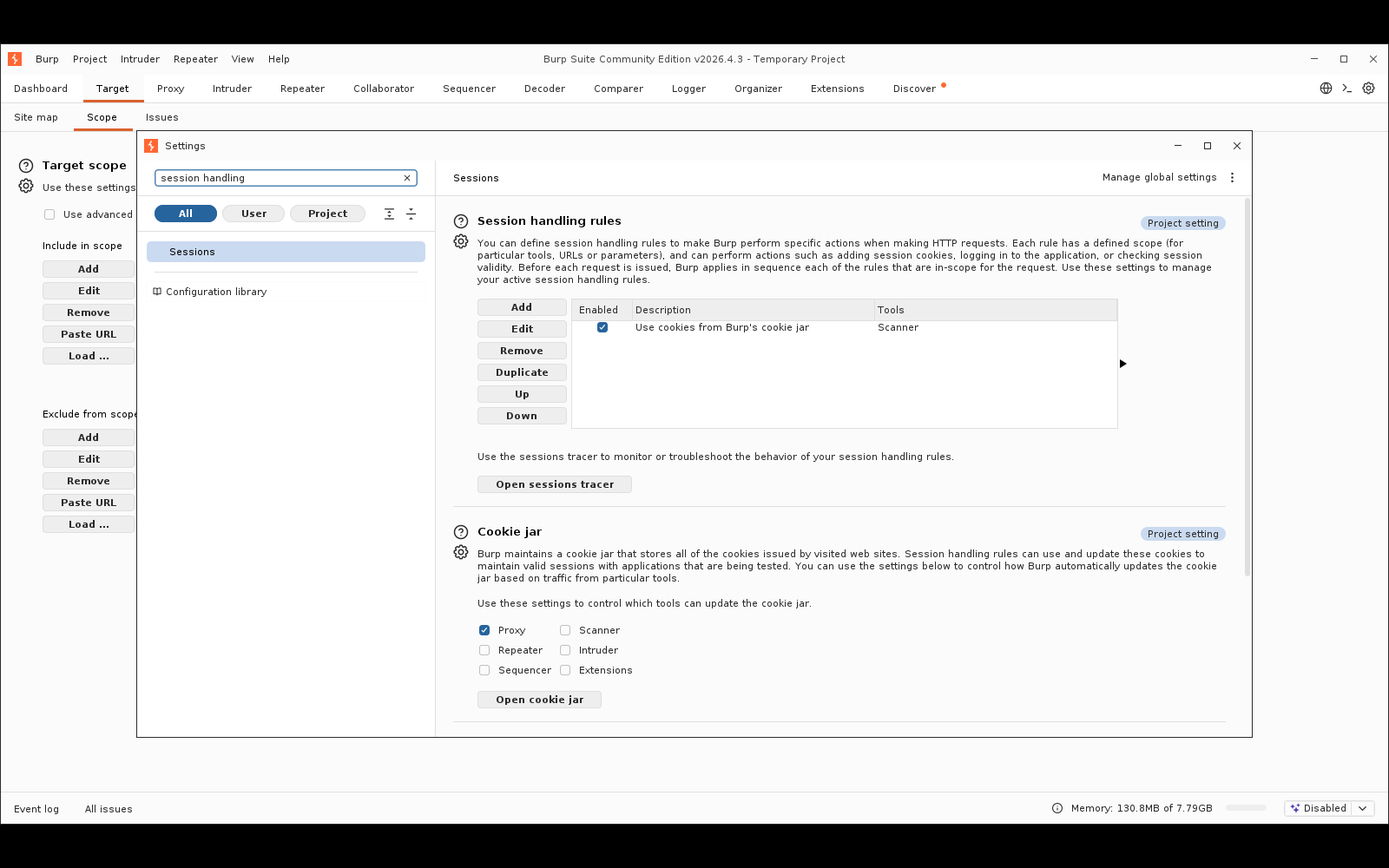1389x868 pixels.
Task: Click the Cookie jar help icon
Action: point(461,532)
